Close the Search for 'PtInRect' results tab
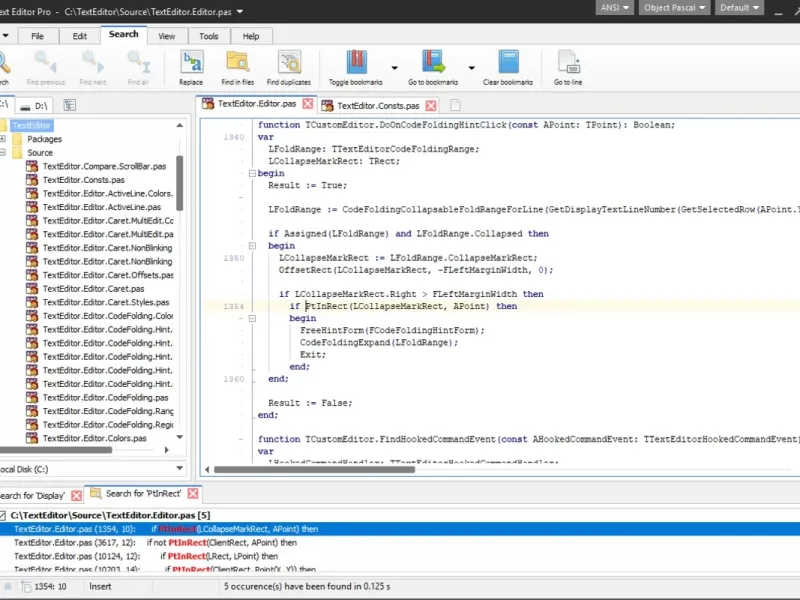Screen dimensions: 800x600 [193, 493]
